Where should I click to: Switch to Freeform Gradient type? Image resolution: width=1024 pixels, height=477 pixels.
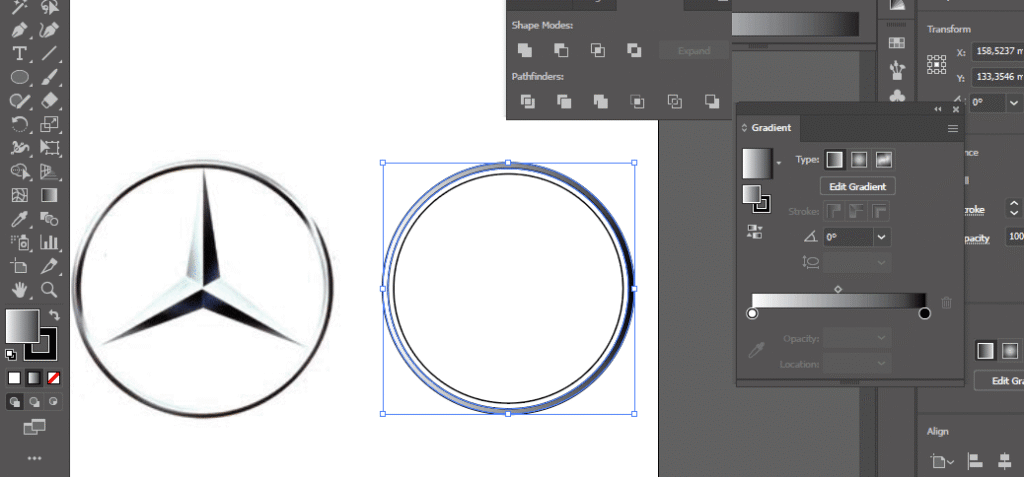(883, 160)
